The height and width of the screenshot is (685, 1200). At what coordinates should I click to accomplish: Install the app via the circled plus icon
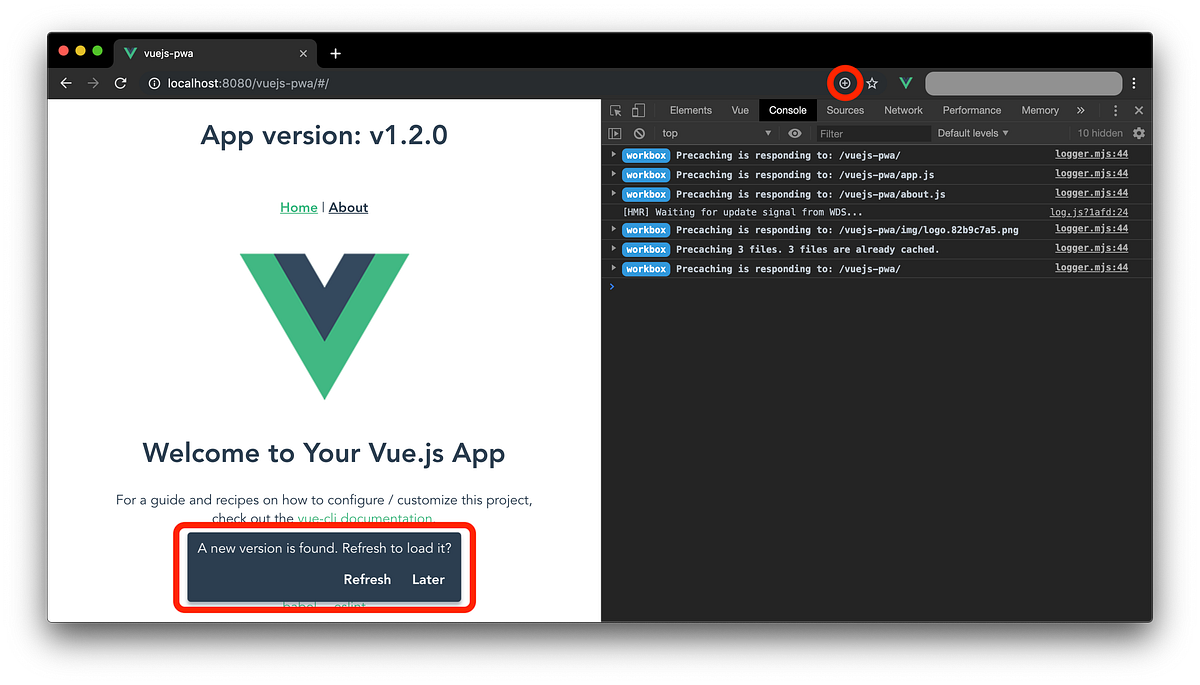(x=844, y=83)
